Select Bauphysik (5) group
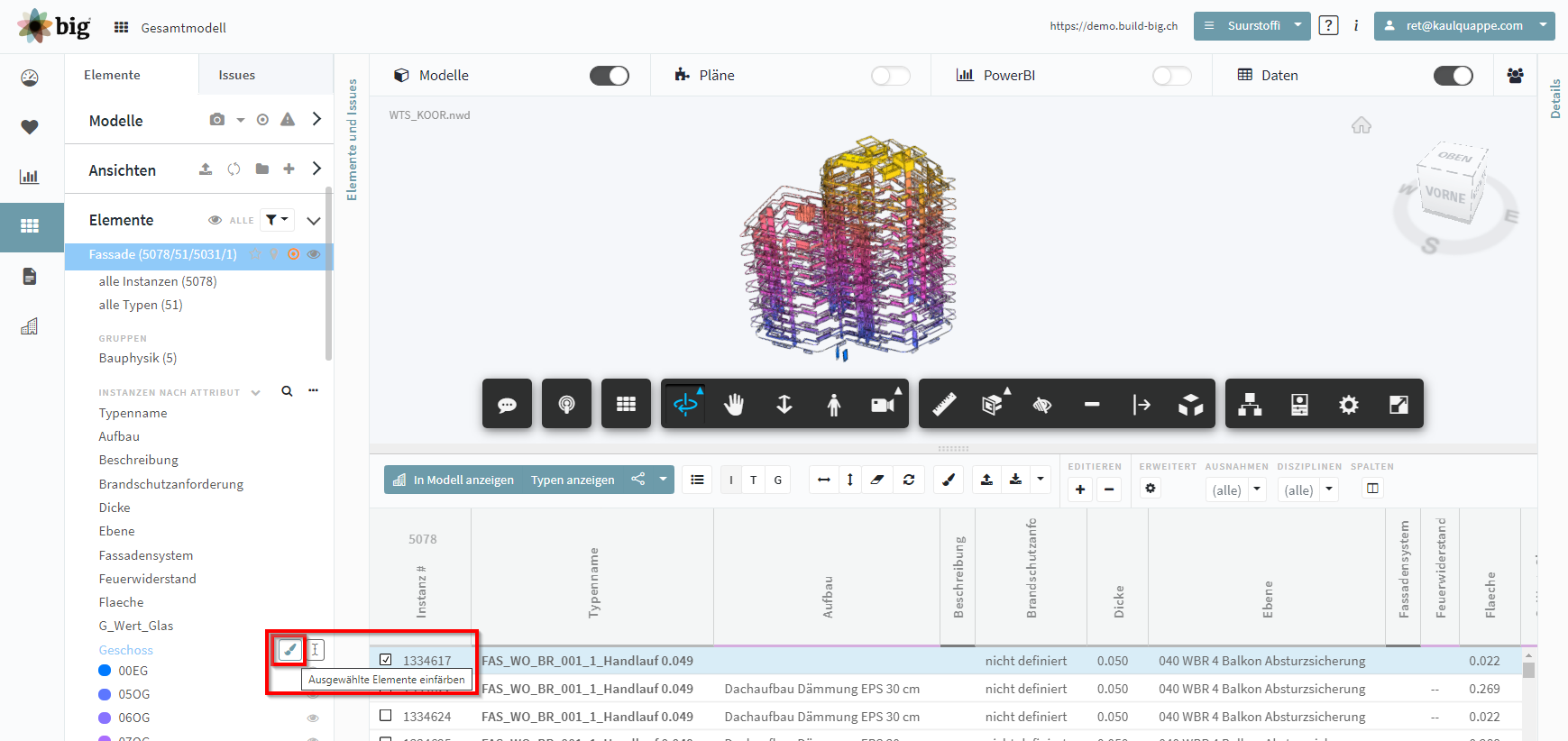1568x741 pixels. coord(138,358)
